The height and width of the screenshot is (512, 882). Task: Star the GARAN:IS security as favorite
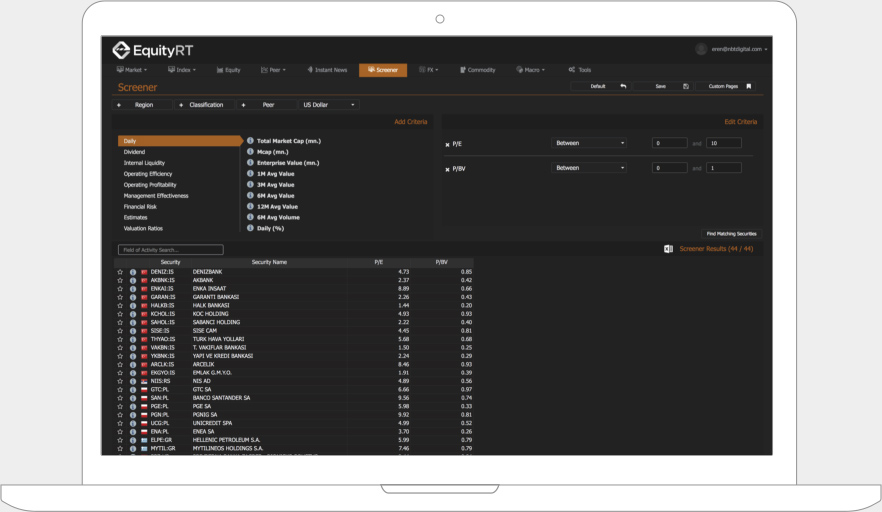(120, 297)
